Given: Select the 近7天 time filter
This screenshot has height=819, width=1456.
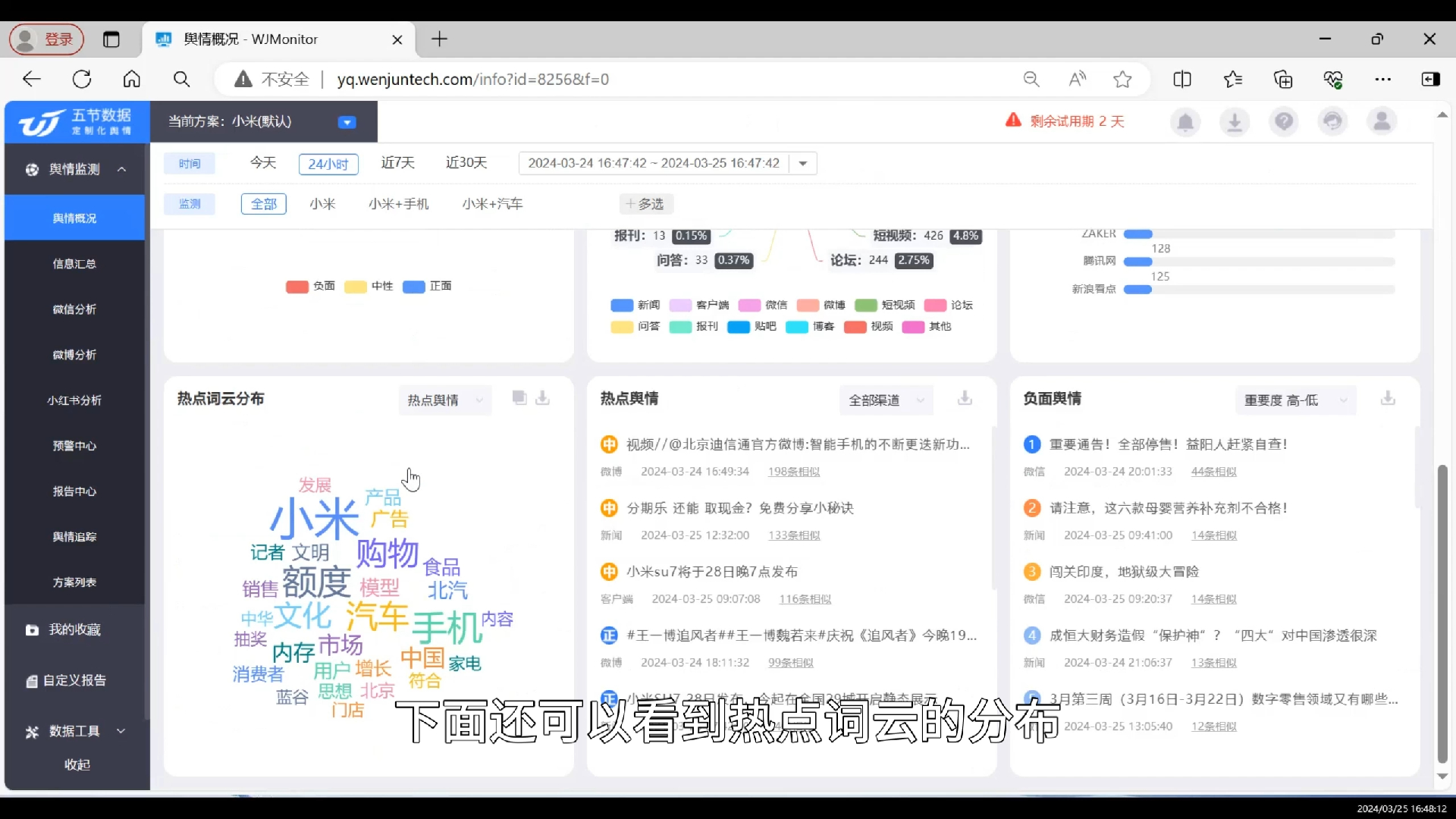Looking at the screenshot, I should (x=397, y=163).
